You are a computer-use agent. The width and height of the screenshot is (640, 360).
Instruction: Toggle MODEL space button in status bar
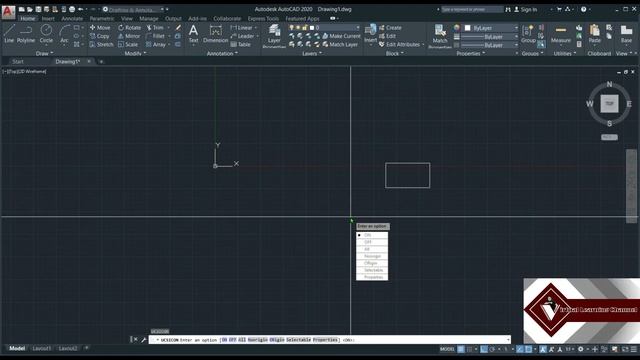[447, 349]
